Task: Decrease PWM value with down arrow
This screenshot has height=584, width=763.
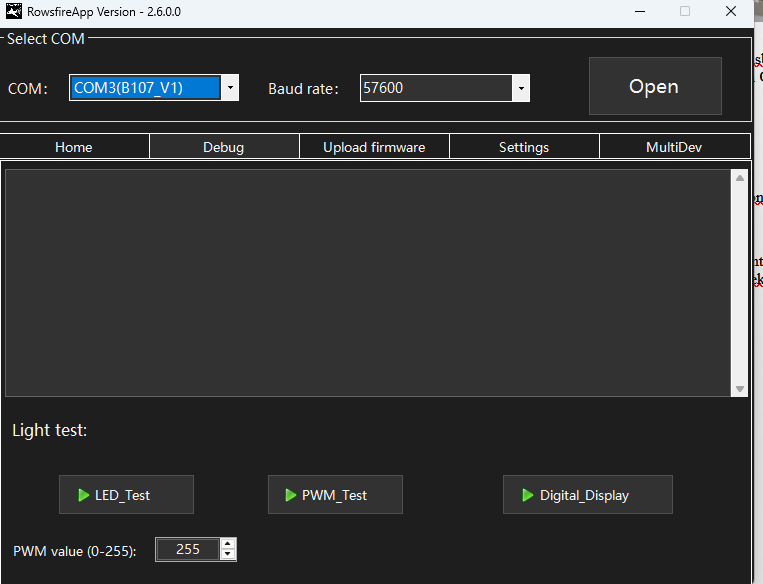Action: pyautogui.click(x=228, y=555)
